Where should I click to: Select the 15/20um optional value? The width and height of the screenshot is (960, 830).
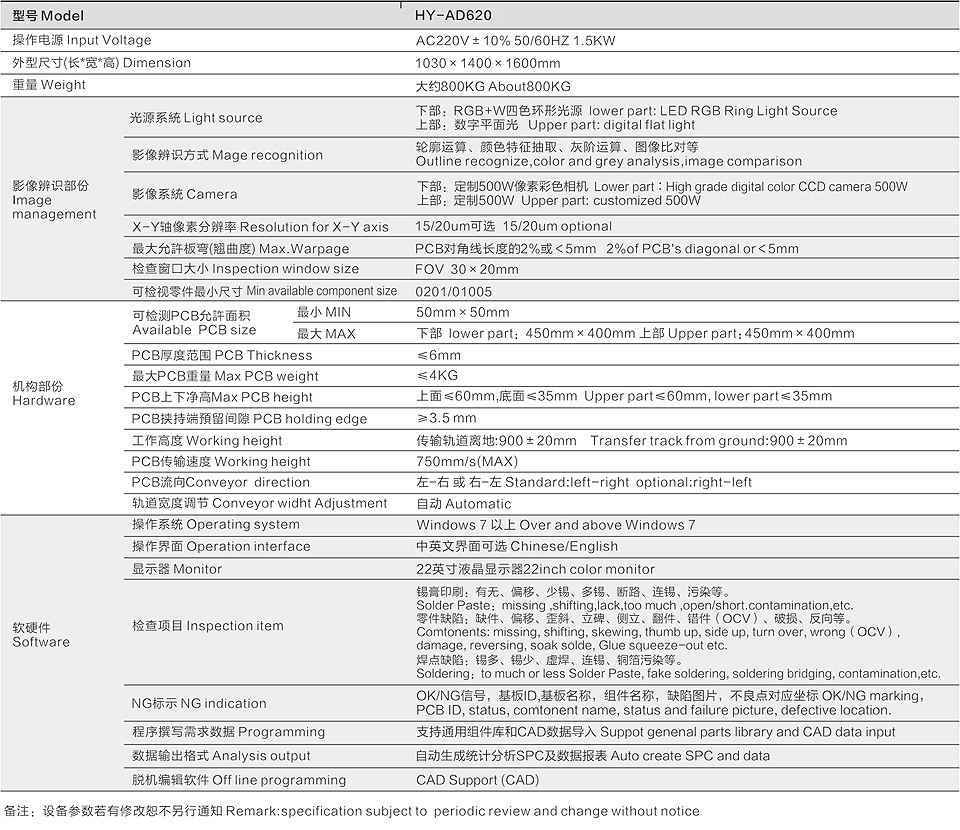pos(557,226)
